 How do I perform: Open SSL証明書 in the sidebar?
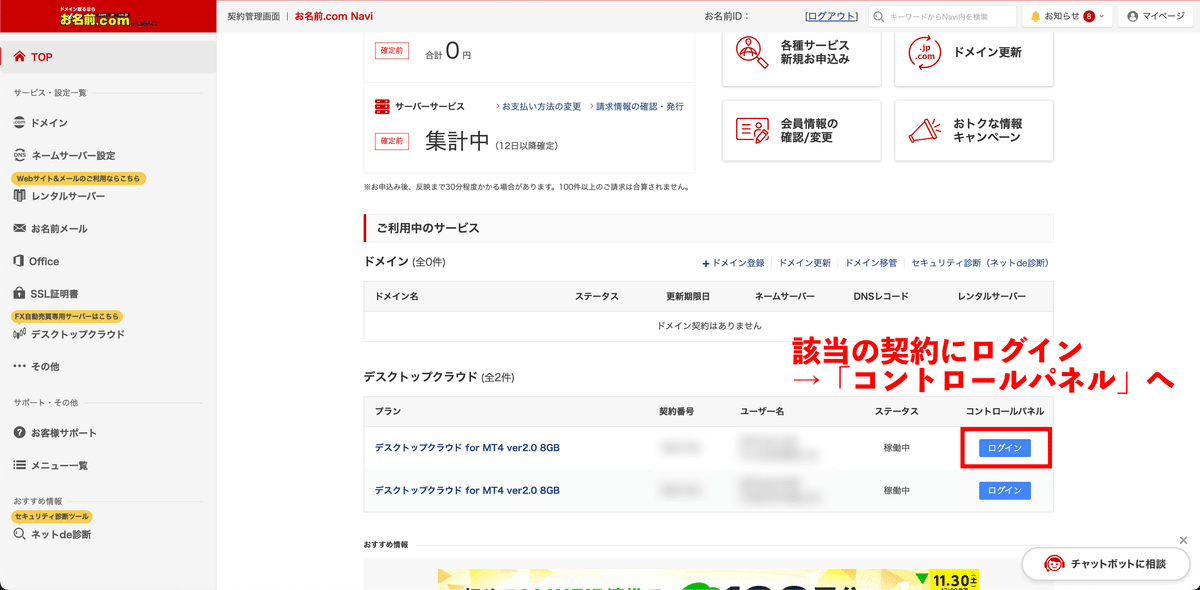[46, 293]
